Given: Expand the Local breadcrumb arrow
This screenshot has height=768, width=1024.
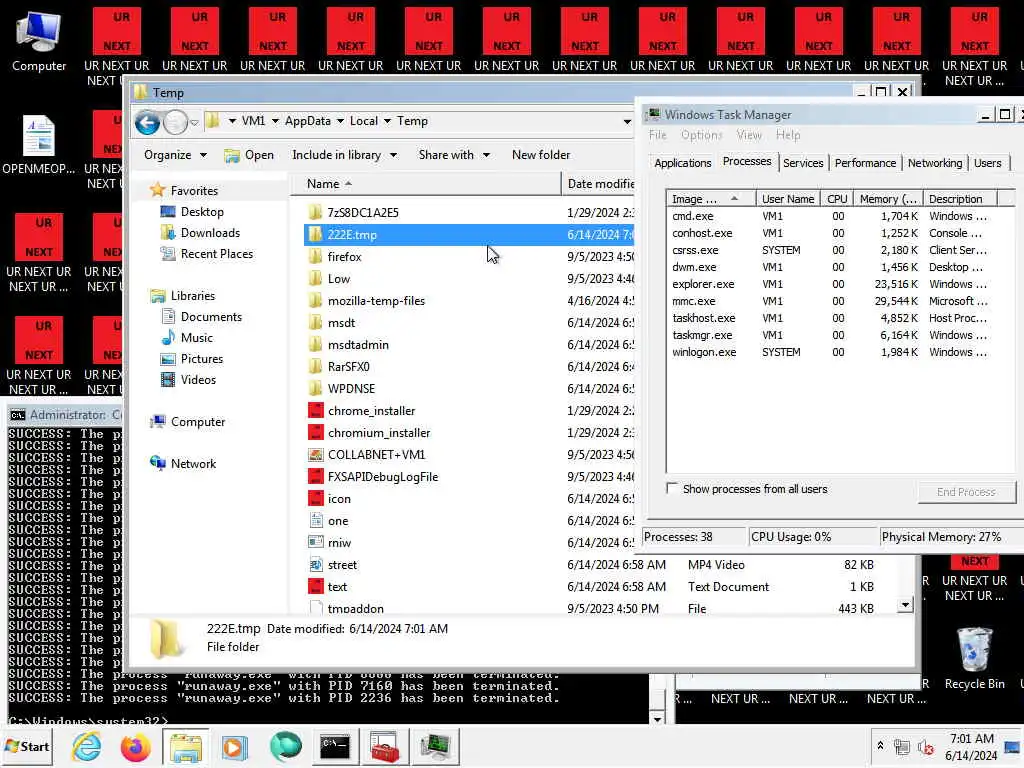Looking at the screenshot, I should point(387,121).
